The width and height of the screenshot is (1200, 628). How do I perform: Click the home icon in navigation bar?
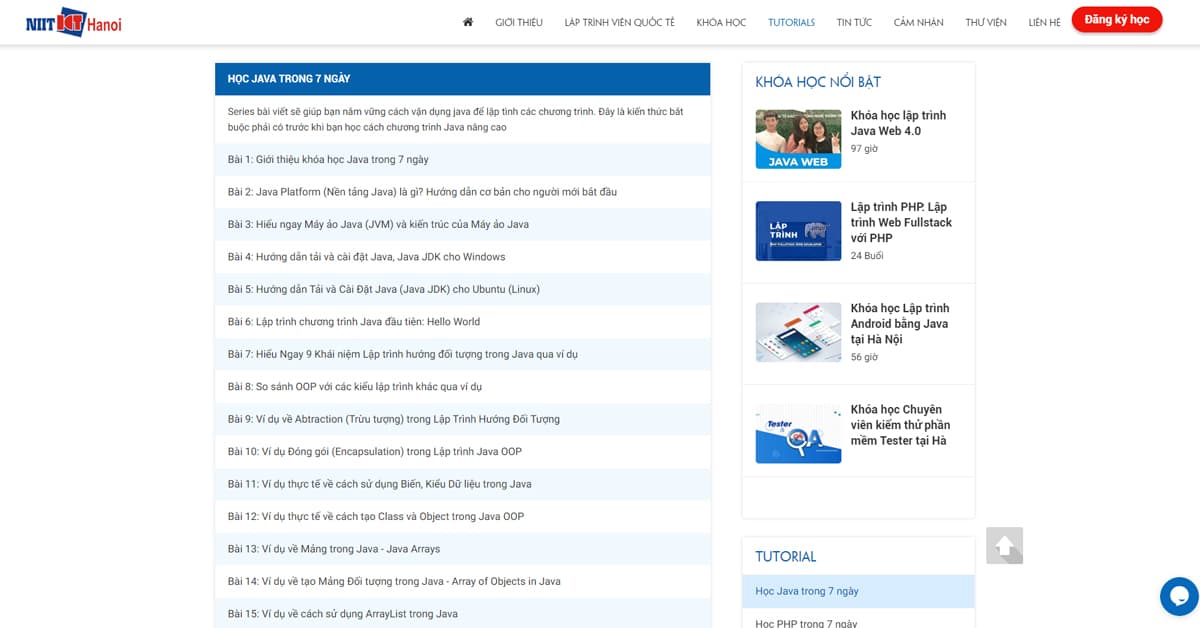(x=467, y=22)
